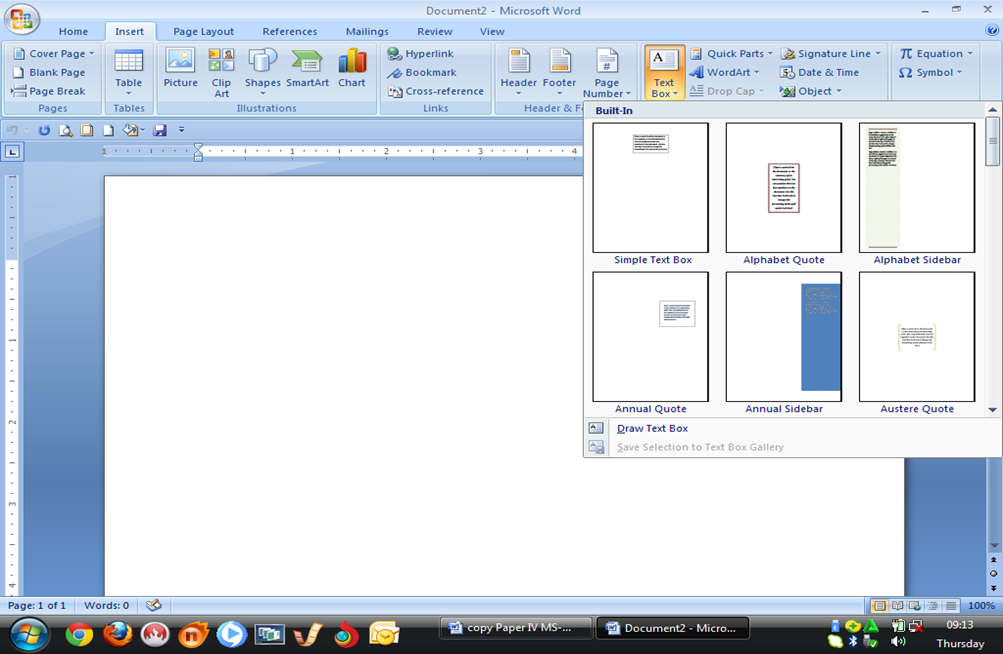
Task: Click the Save floppy disk icon
Action: tap(160, 130)
